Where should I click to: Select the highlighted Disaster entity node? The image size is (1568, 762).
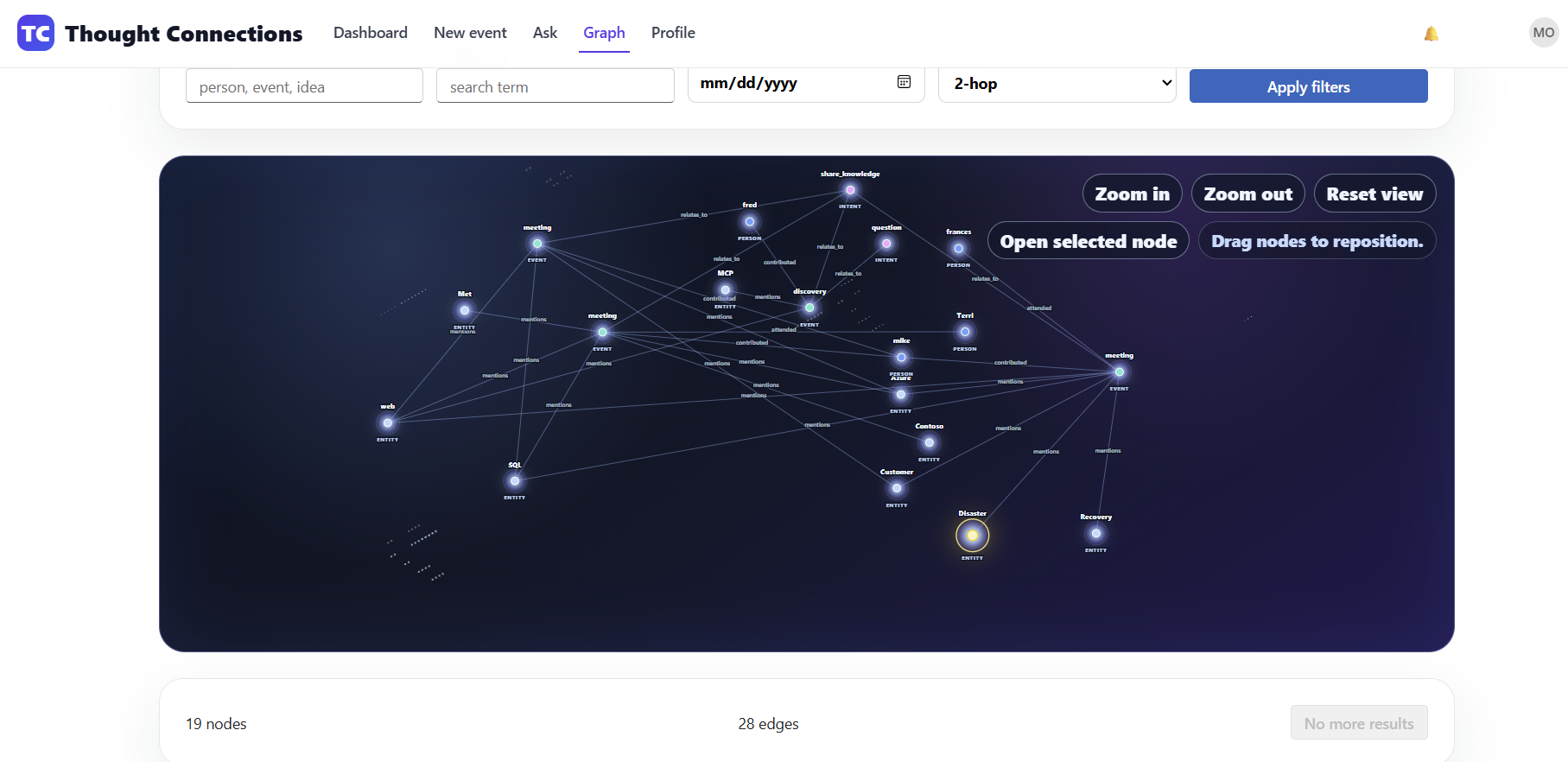pyautogui.click(x=972, y=536)
